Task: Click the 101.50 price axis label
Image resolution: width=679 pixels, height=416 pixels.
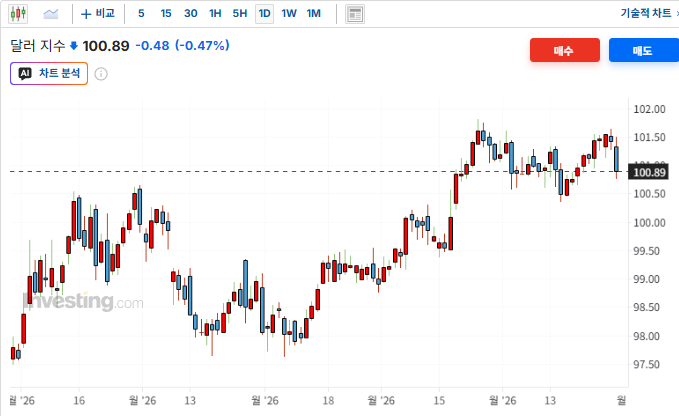Action: [x=649, y=138]
